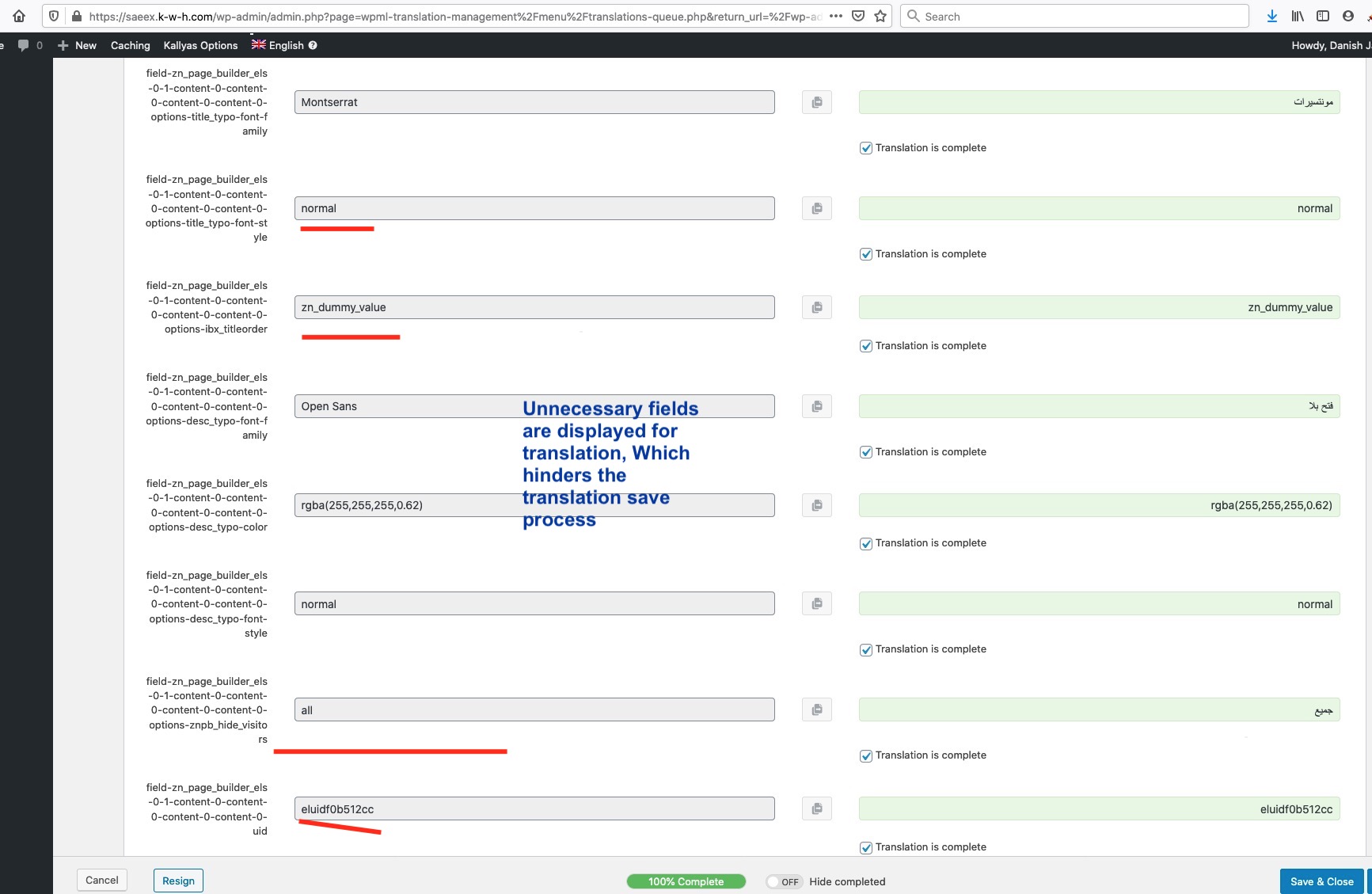Screen dimensions: 1372x894
Task: Open the Library bookshelf icon
Action: point(1298,16)
